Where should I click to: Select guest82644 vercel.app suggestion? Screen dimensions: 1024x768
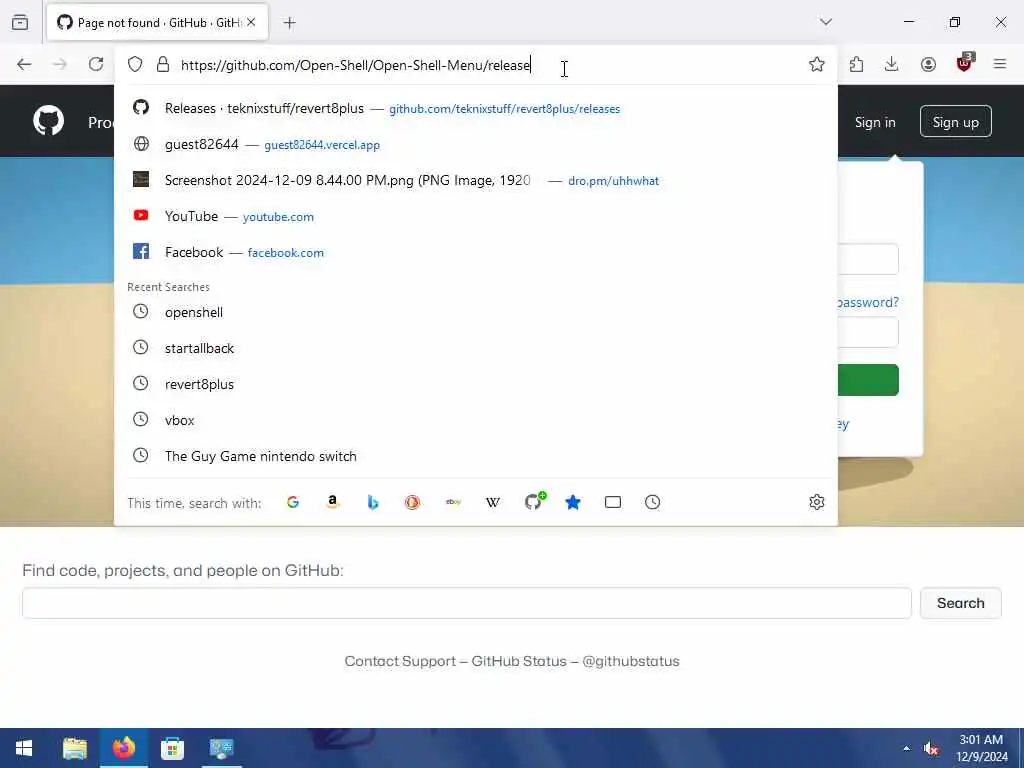click(x=475, y=144)
